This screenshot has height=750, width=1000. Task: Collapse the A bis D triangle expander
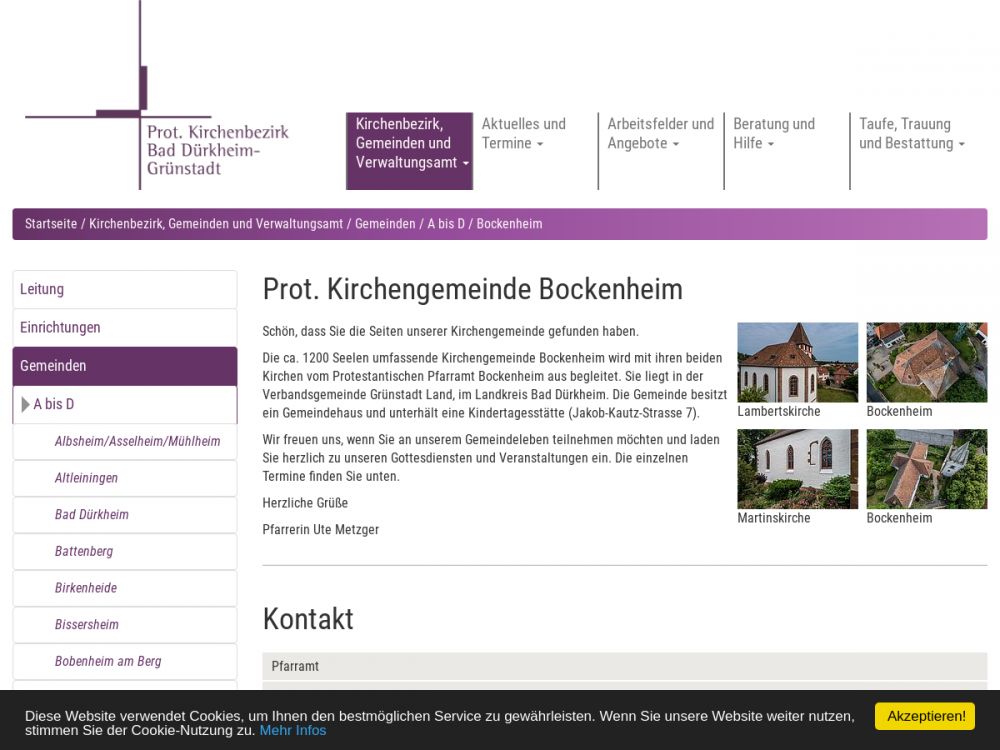tap(26, 405)
